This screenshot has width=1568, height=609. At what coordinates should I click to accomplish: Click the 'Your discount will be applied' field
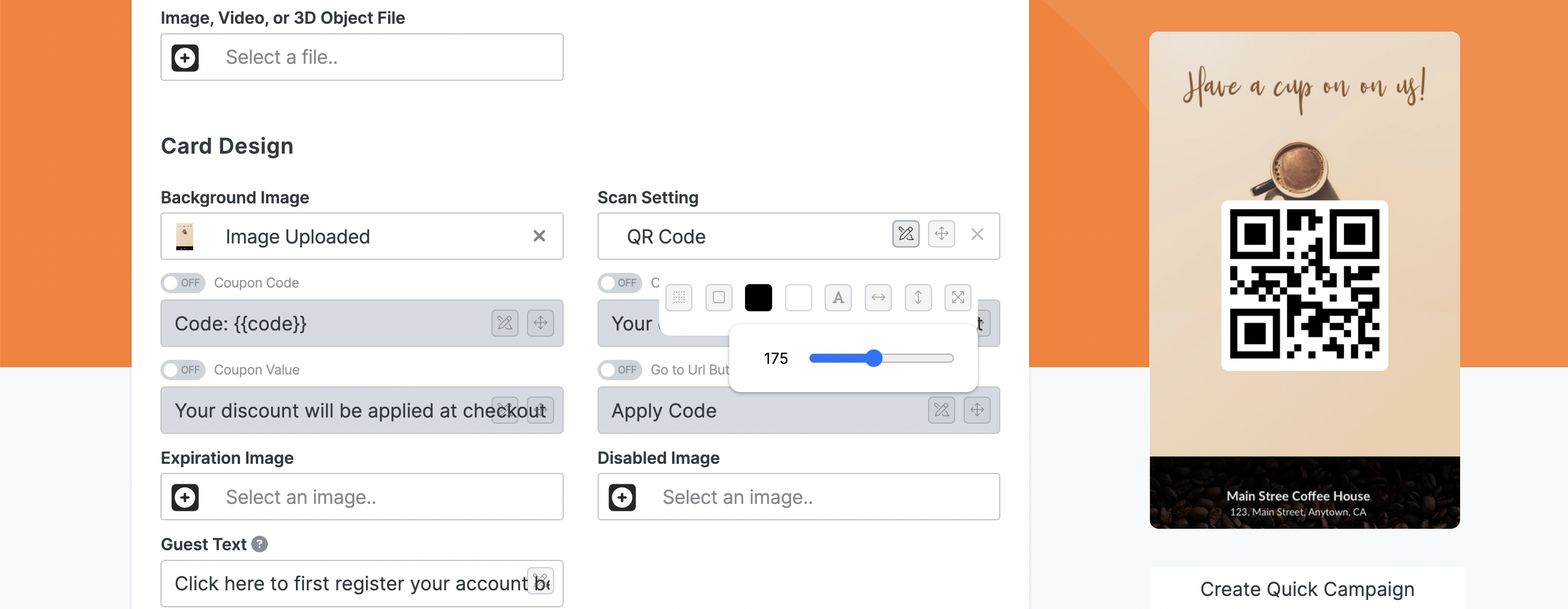(361, 411)
